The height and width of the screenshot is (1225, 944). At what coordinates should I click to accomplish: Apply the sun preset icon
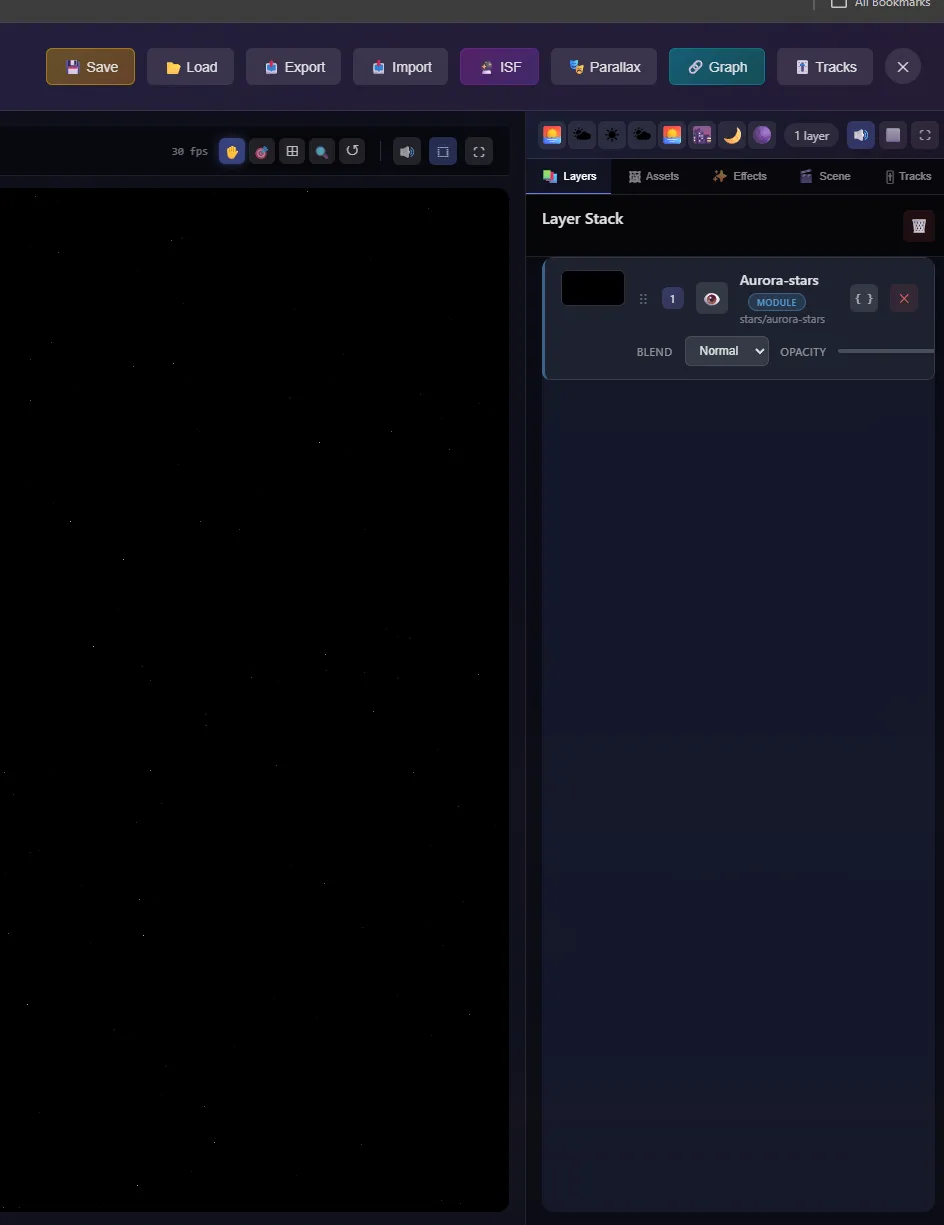612,135
